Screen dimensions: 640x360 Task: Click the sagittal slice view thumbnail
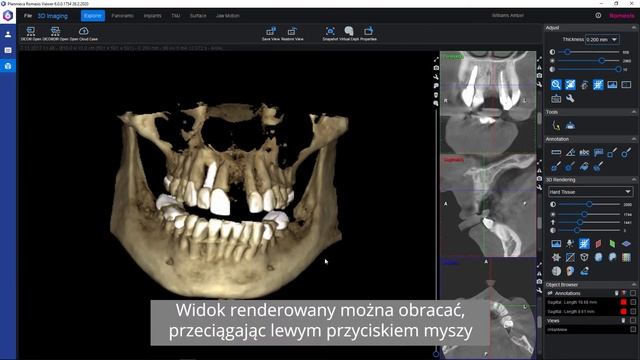point(488,206)
